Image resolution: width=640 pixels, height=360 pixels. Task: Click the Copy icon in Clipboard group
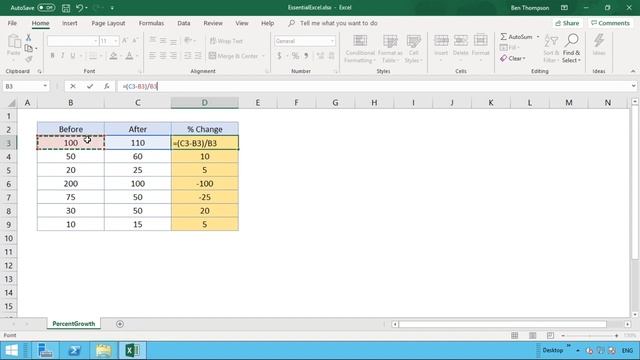[29, 49]
